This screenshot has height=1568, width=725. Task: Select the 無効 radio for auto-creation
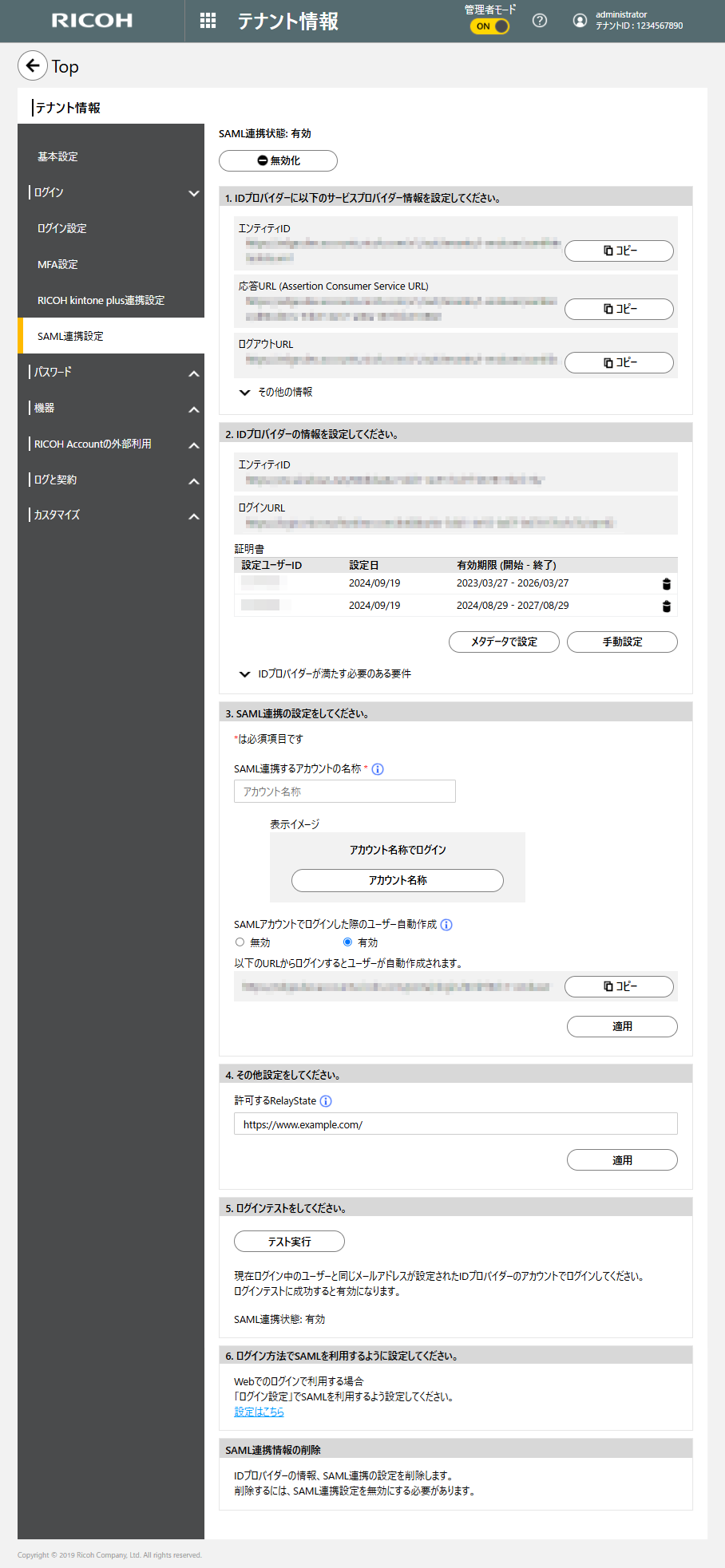[x=240, y=942]
